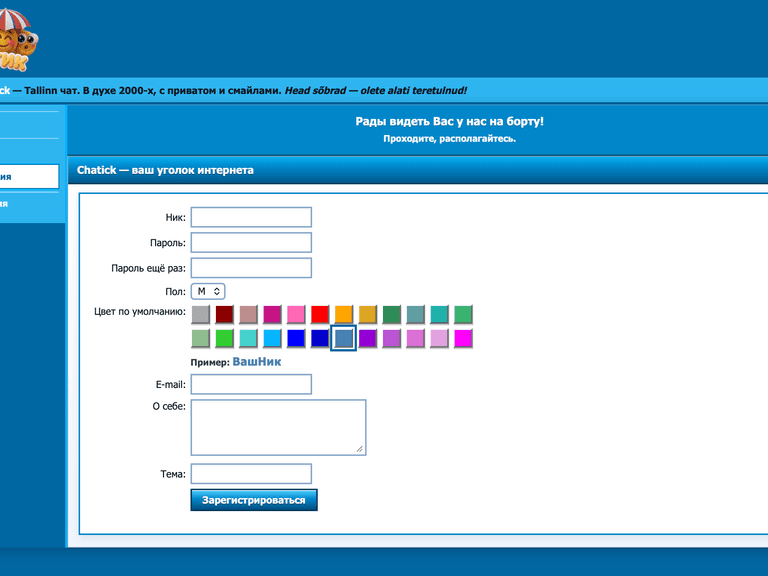Click the Тема input field
The height and width of the screenshot is (576, 768).
(251, 474)
